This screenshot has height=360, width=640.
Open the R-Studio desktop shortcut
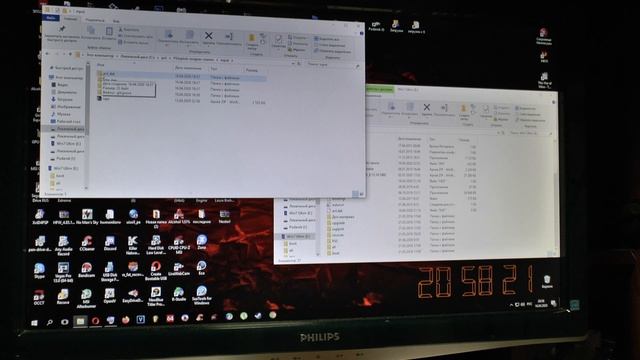click(x=178, y=294)
